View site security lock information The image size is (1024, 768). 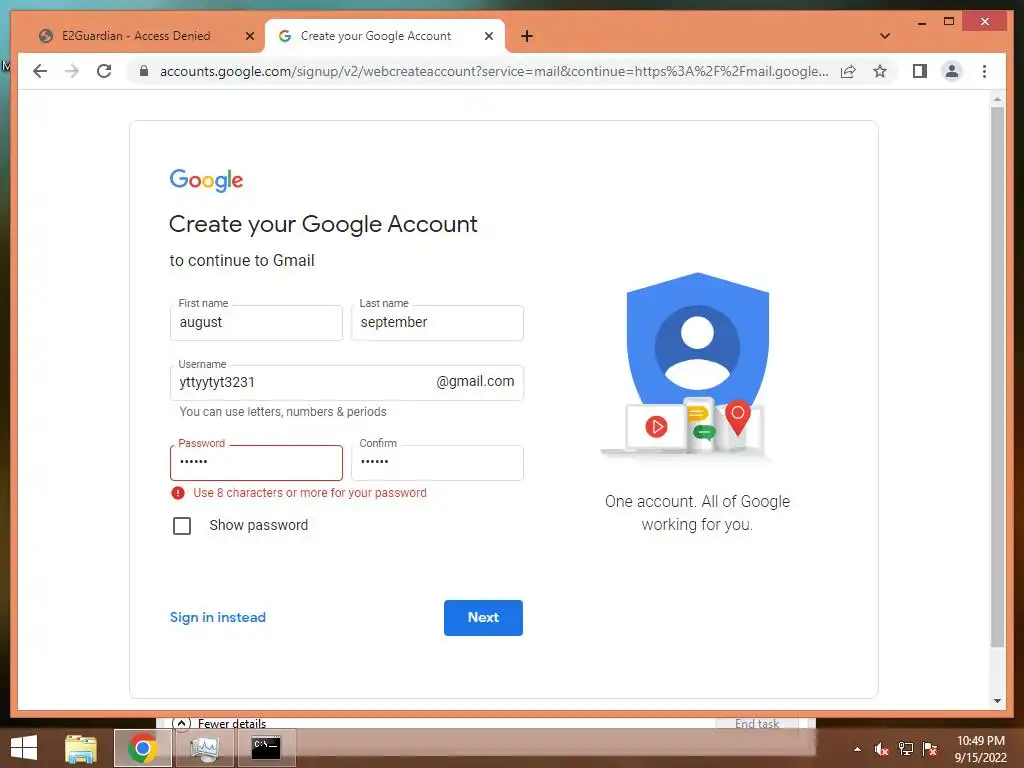tap(144, 71)
